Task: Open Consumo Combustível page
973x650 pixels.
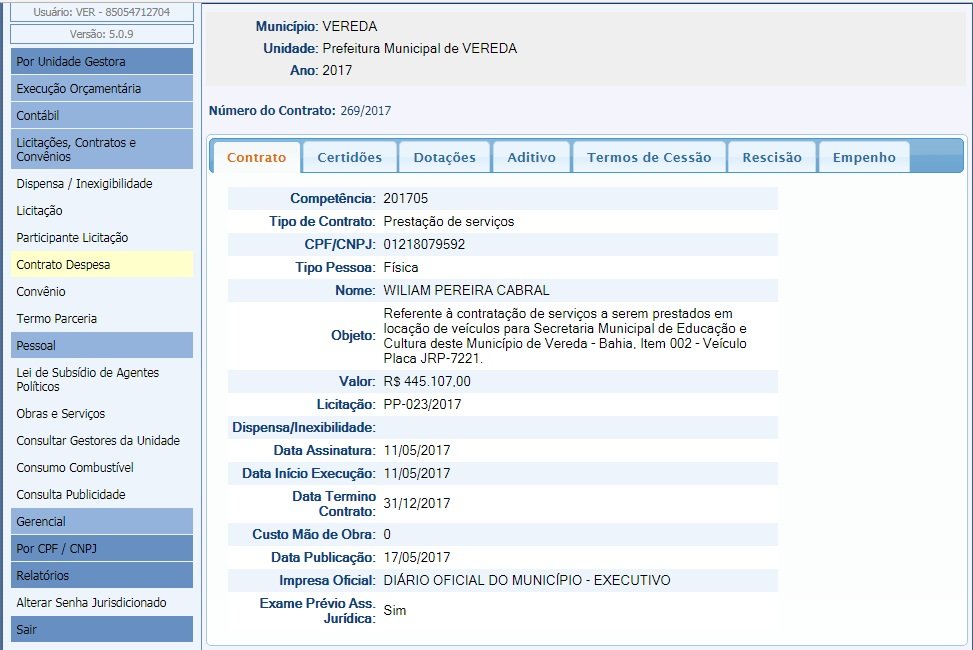Action: 75,468
